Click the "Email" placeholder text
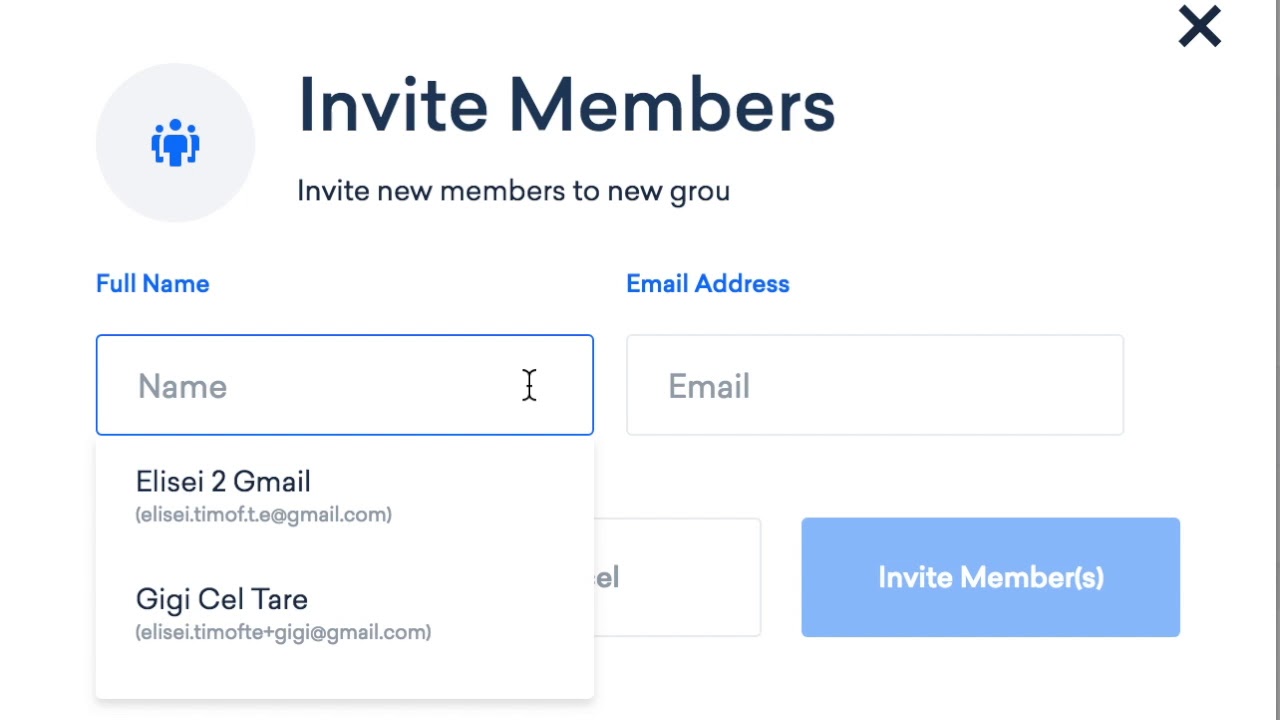Screen dimensions: 1280x720 point(708,387)
